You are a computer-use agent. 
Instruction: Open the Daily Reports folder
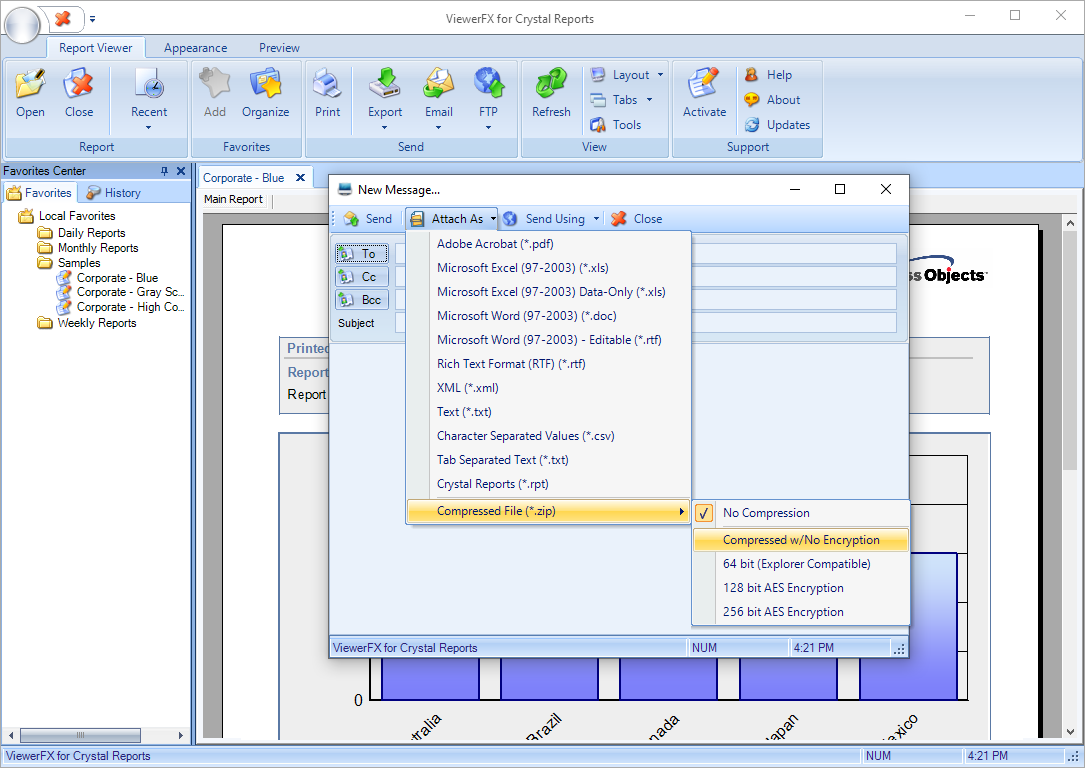pos(91,233)
